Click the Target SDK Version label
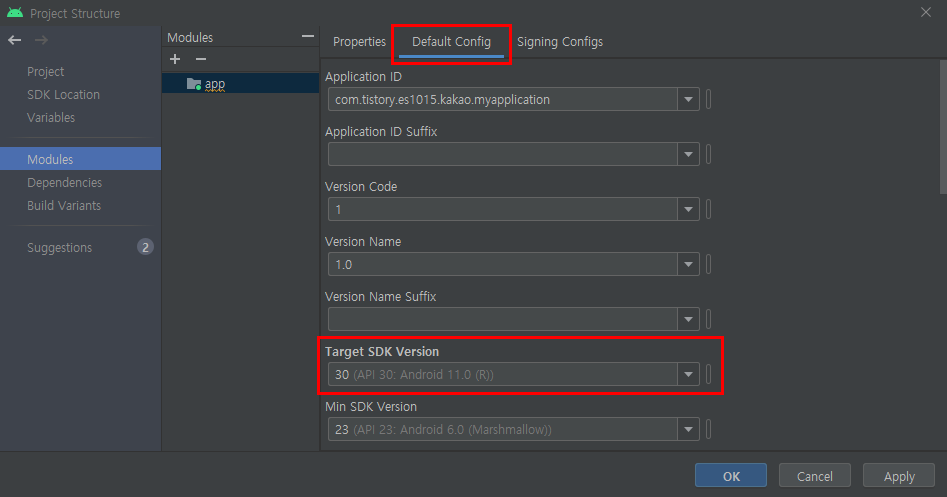 (x=382, y=351)
